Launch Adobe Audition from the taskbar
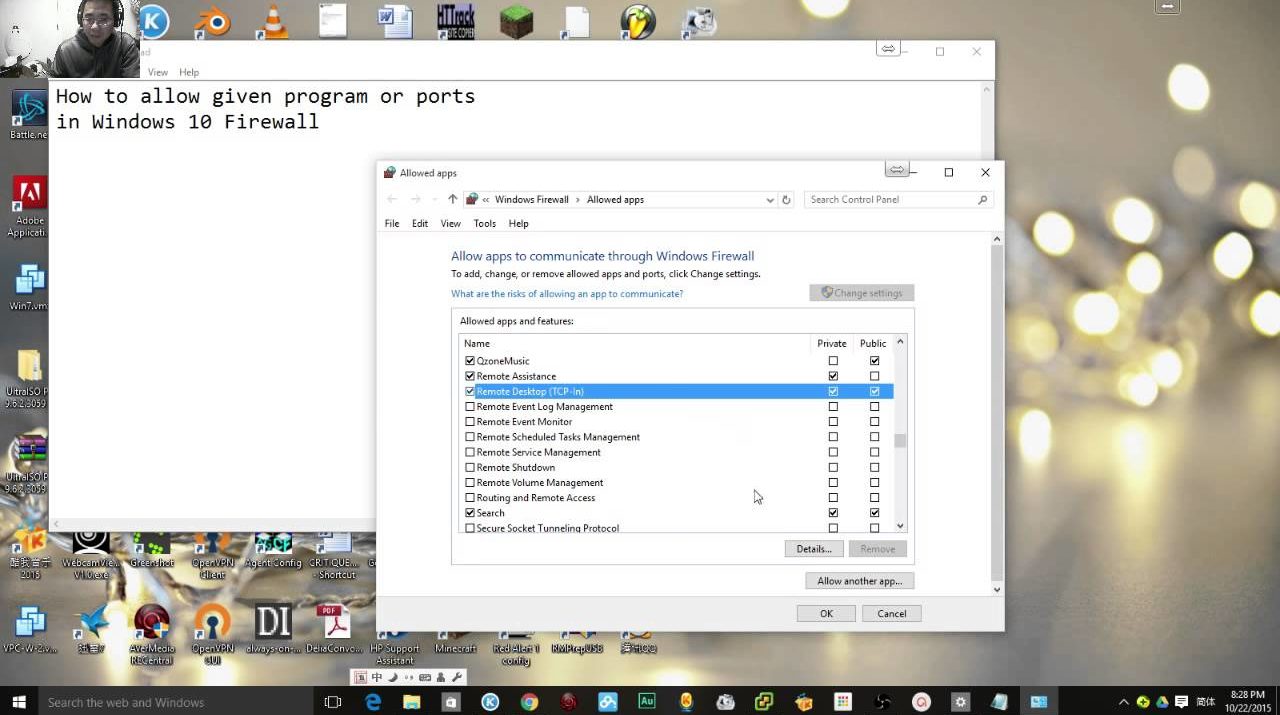The height and width of the screenshot is (715, 1280). click(647, 702)
